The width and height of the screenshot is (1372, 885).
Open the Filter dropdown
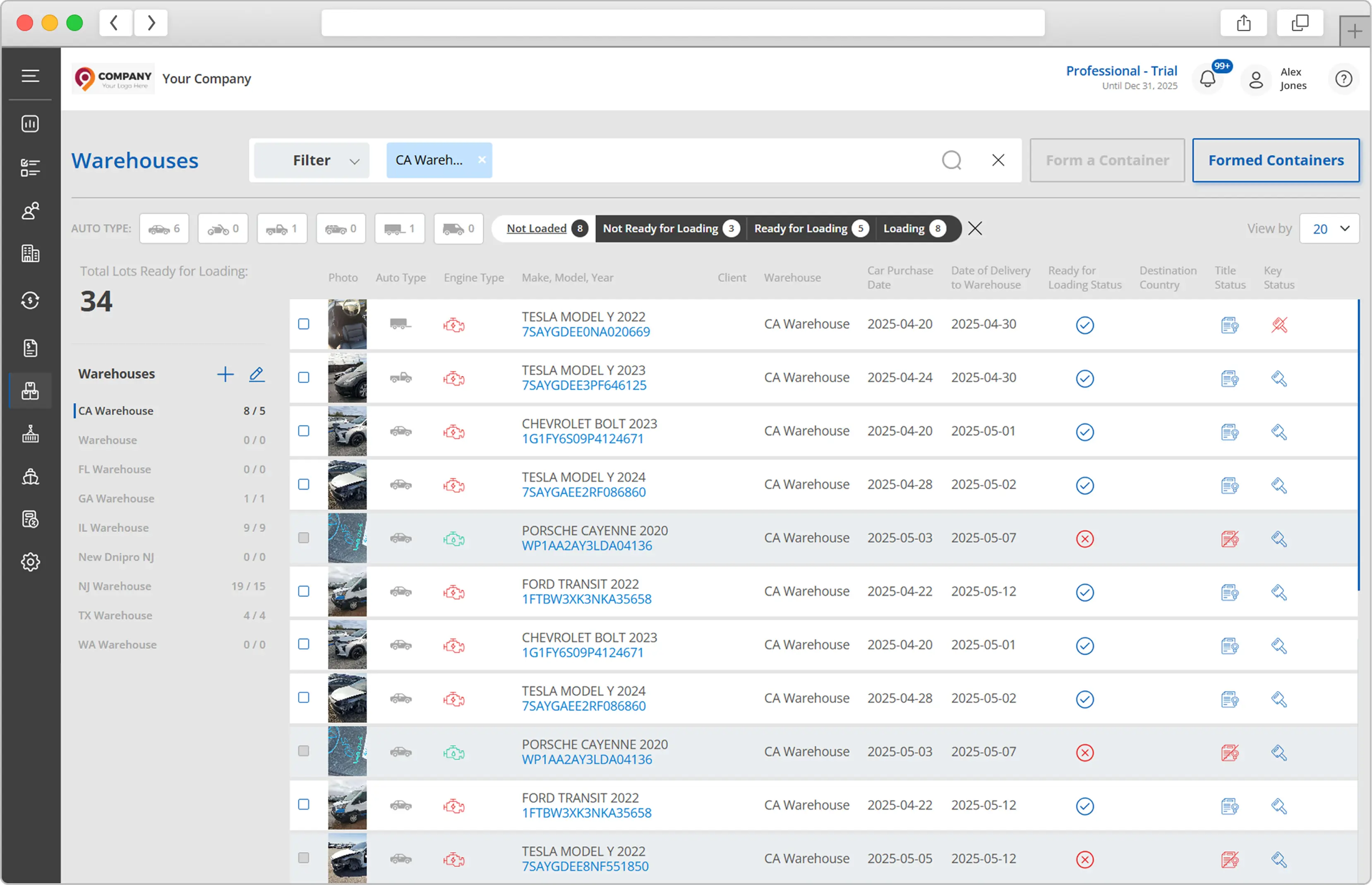click(312, 160)
